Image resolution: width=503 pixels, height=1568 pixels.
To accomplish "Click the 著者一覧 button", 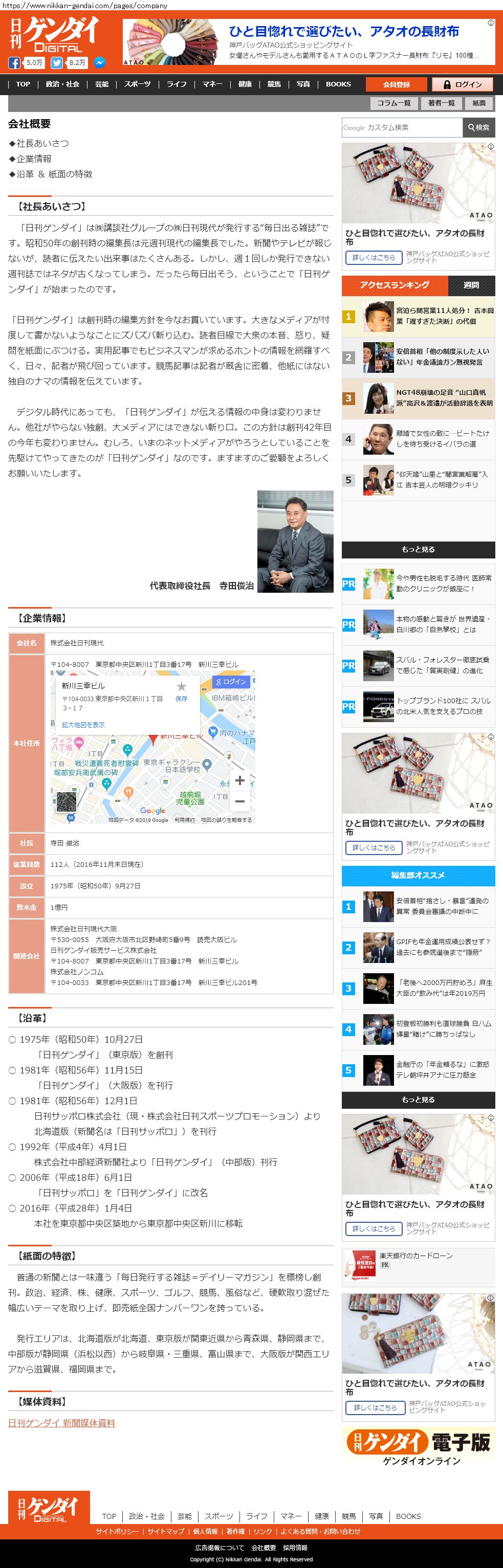I will click(442, 103).
